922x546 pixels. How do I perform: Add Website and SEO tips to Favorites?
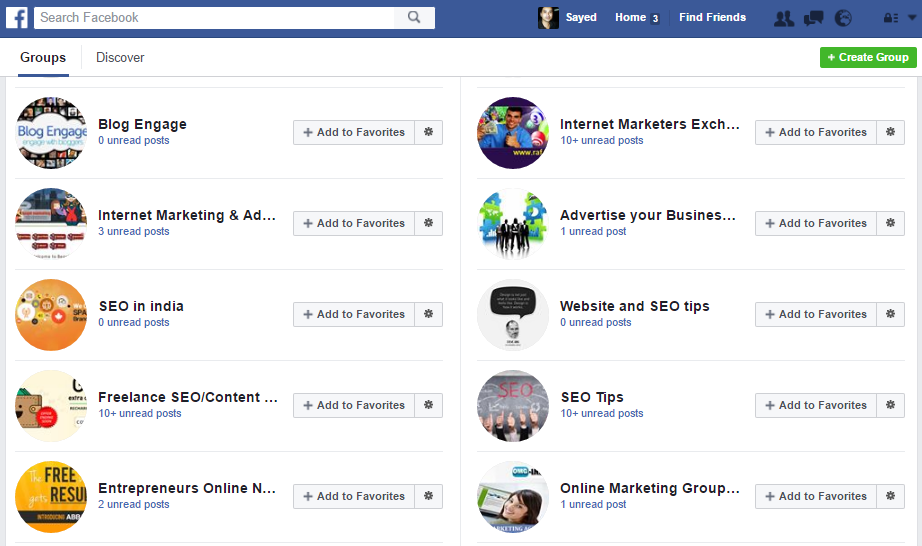[x=816, y=314]
